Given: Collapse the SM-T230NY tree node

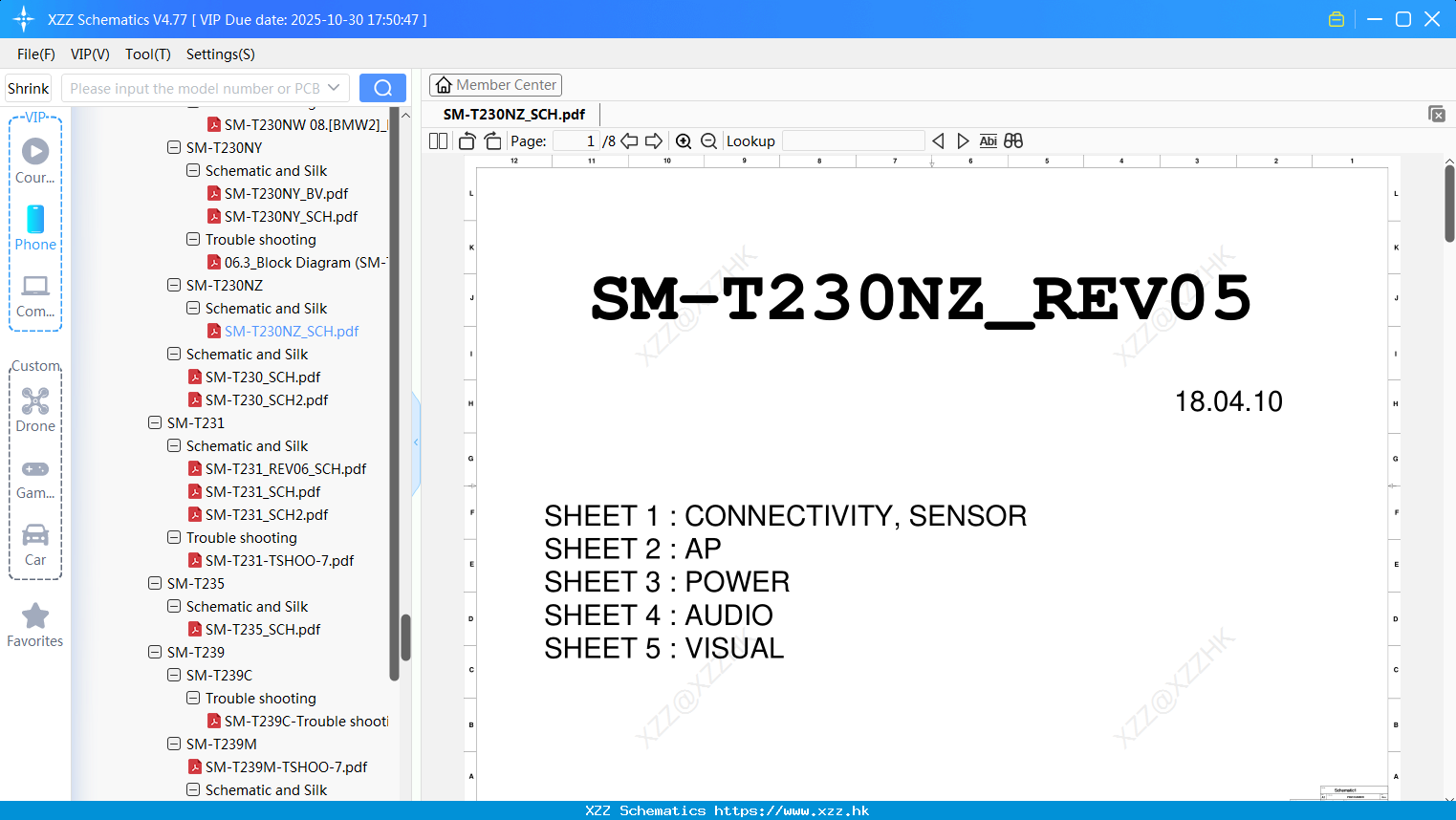Looking at the screenshot, I should click(174, 147).
